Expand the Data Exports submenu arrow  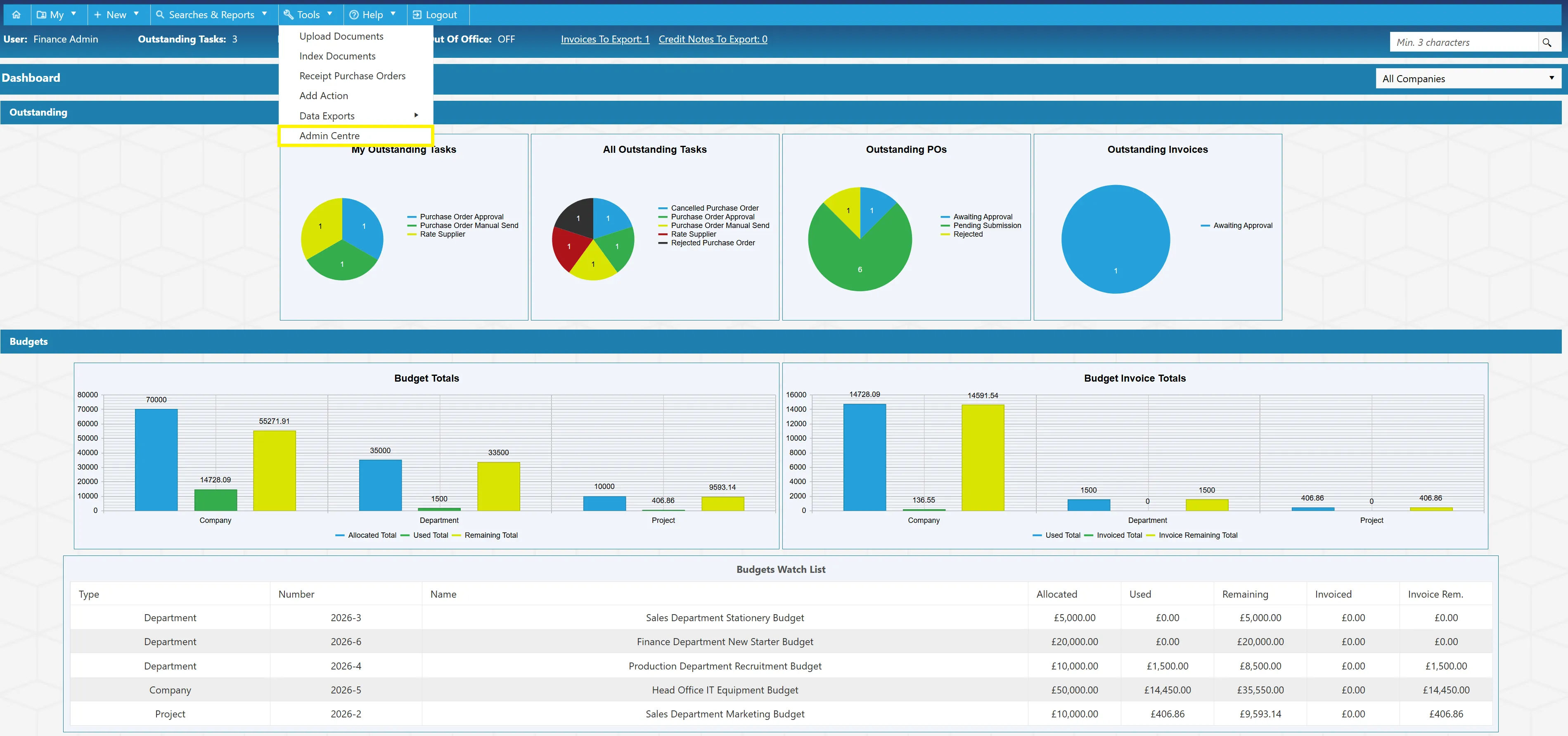click(x=416, y=115)
